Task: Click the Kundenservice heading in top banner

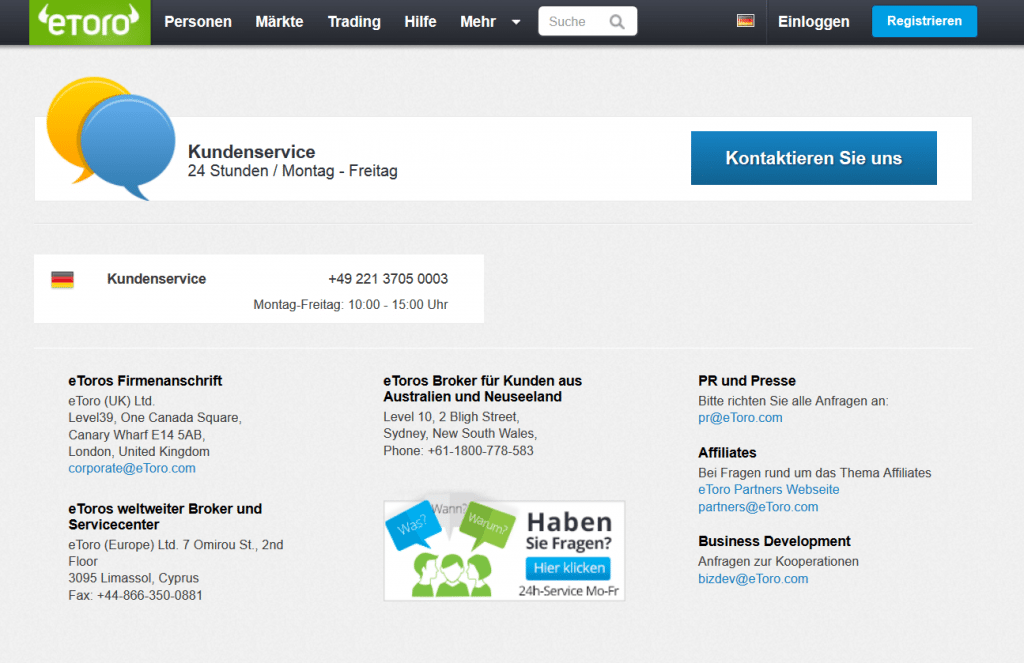Action: pyautogui.click(x=251, y=152)
